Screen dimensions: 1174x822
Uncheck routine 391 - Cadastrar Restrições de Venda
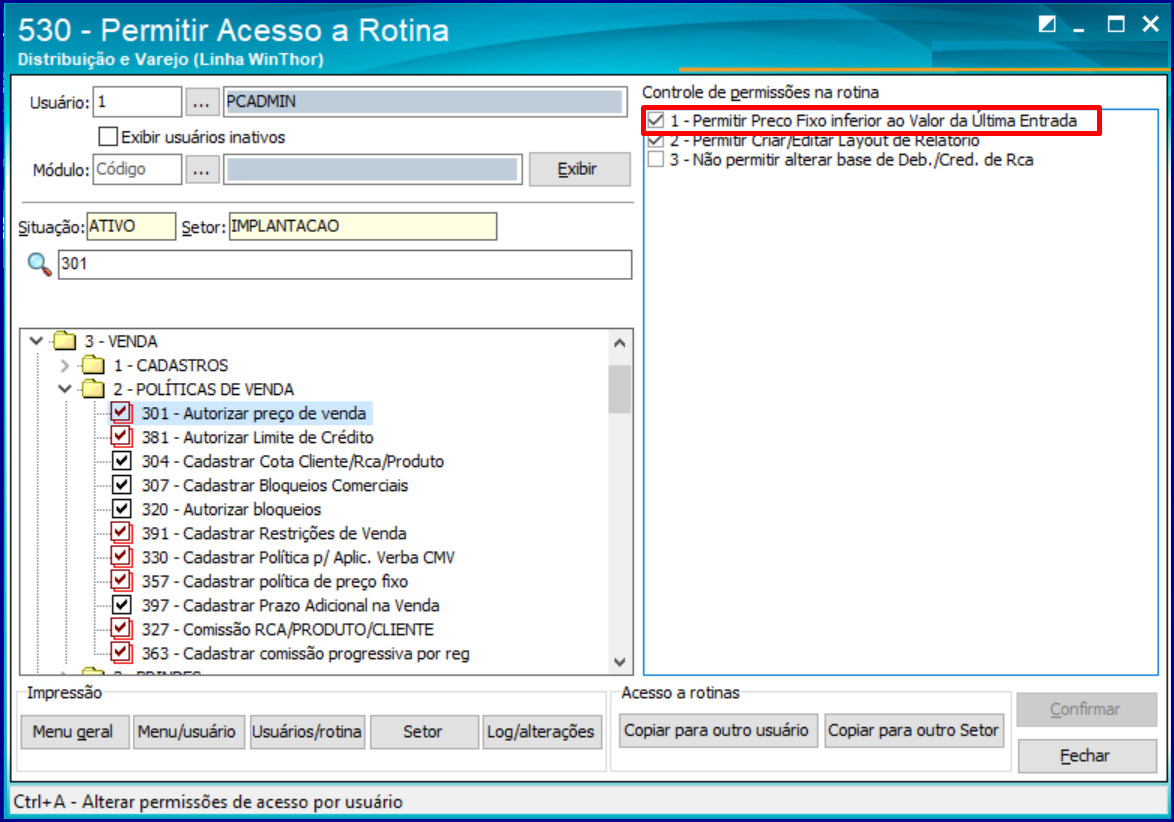121,532
